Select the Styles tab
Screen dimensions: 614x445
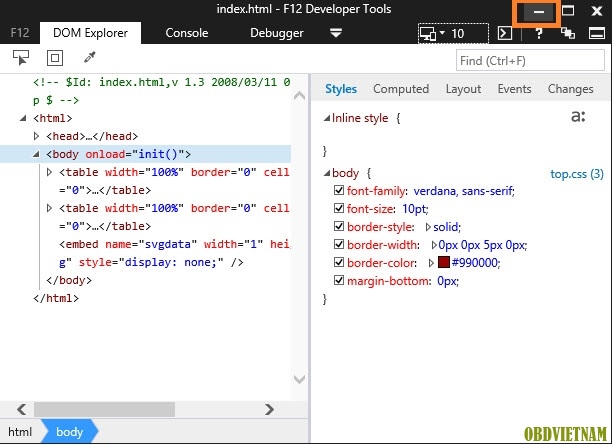point(341,89)
